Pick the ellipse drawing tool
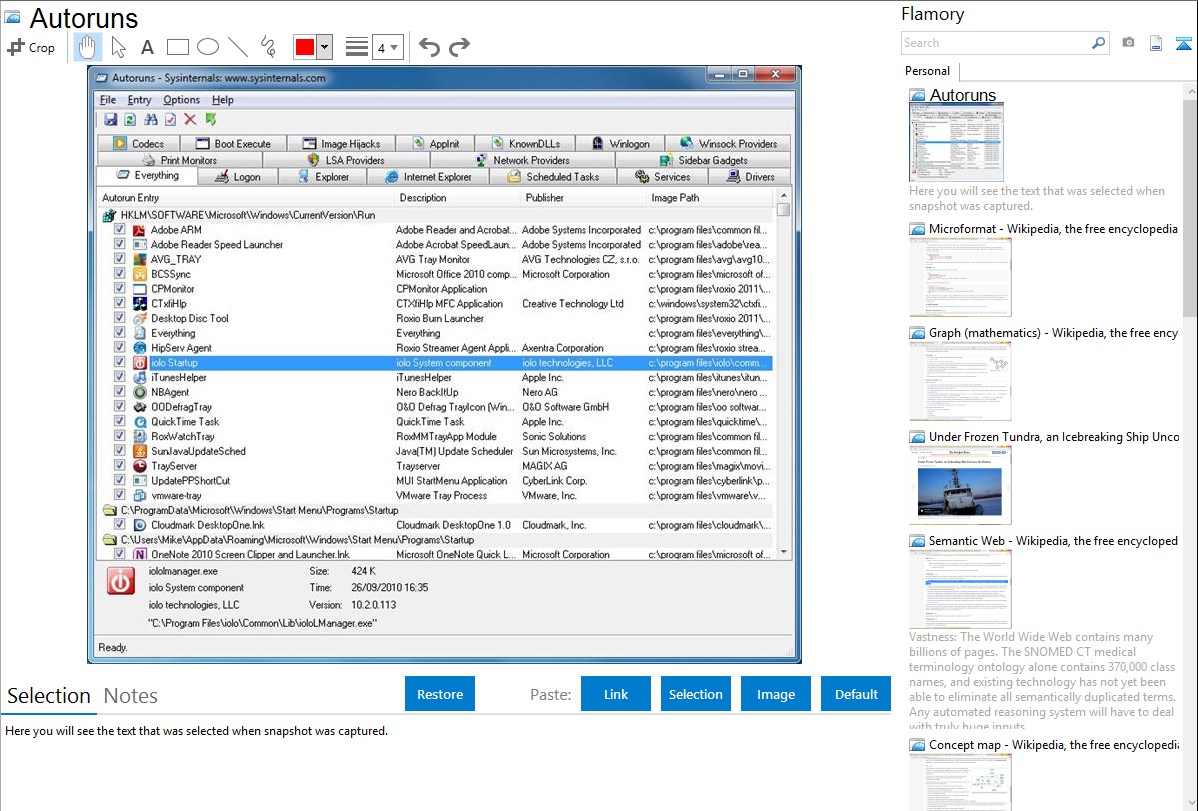Viewport: 1198px width, 811px height. (x=208, y=47)
